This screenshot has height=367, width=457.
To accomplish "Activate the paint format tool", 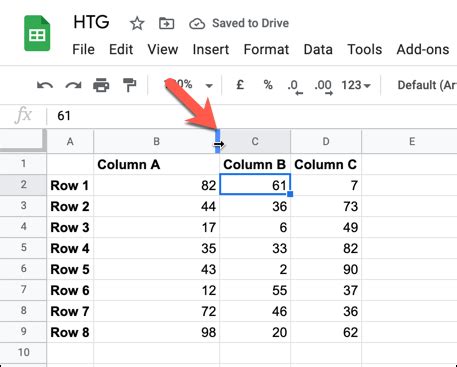I will point(129,85).
